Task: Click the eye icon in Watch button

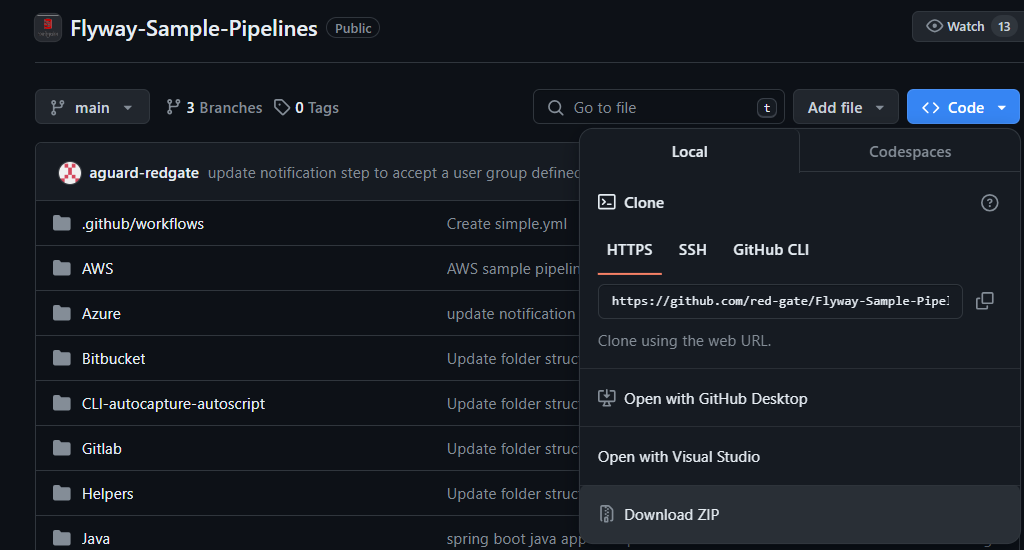Action: point(935,26)
